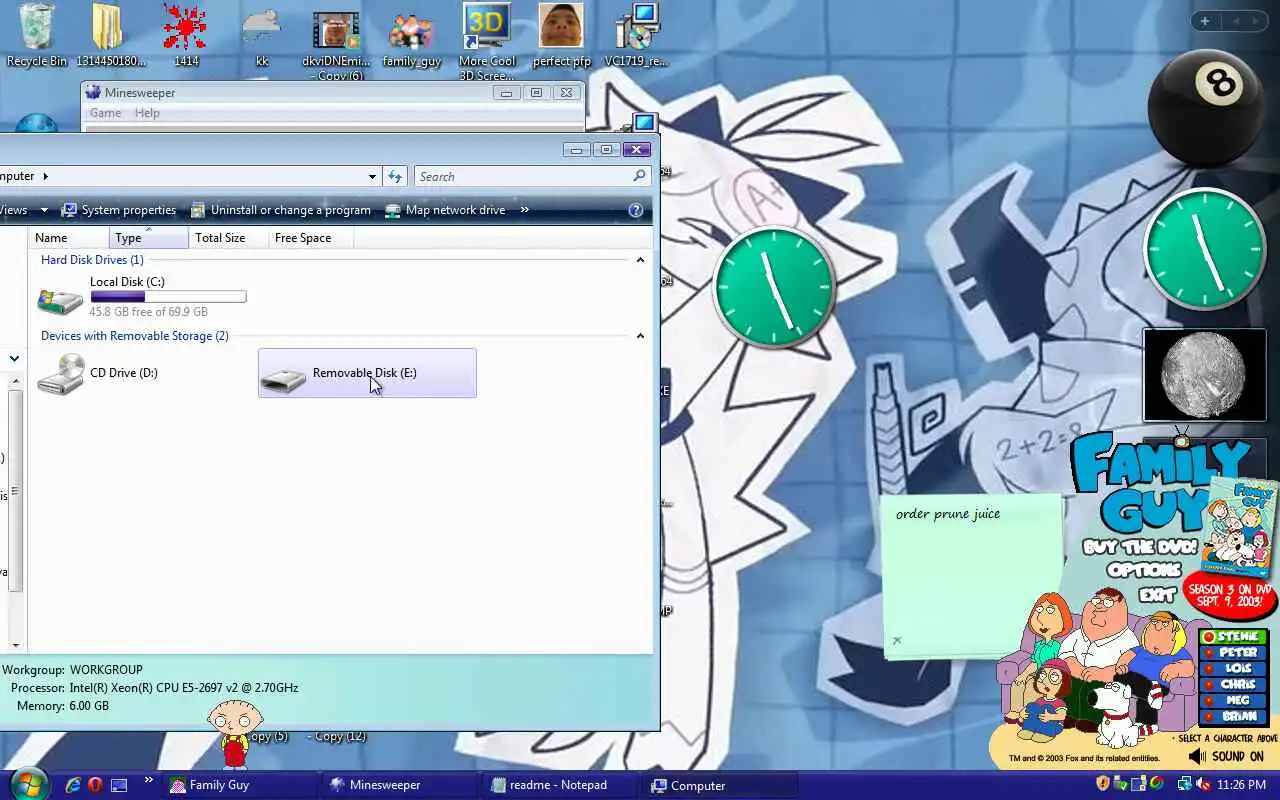Select PETER character radio option
Screen dimensions: 1280x800
(x=1233, y=653)
